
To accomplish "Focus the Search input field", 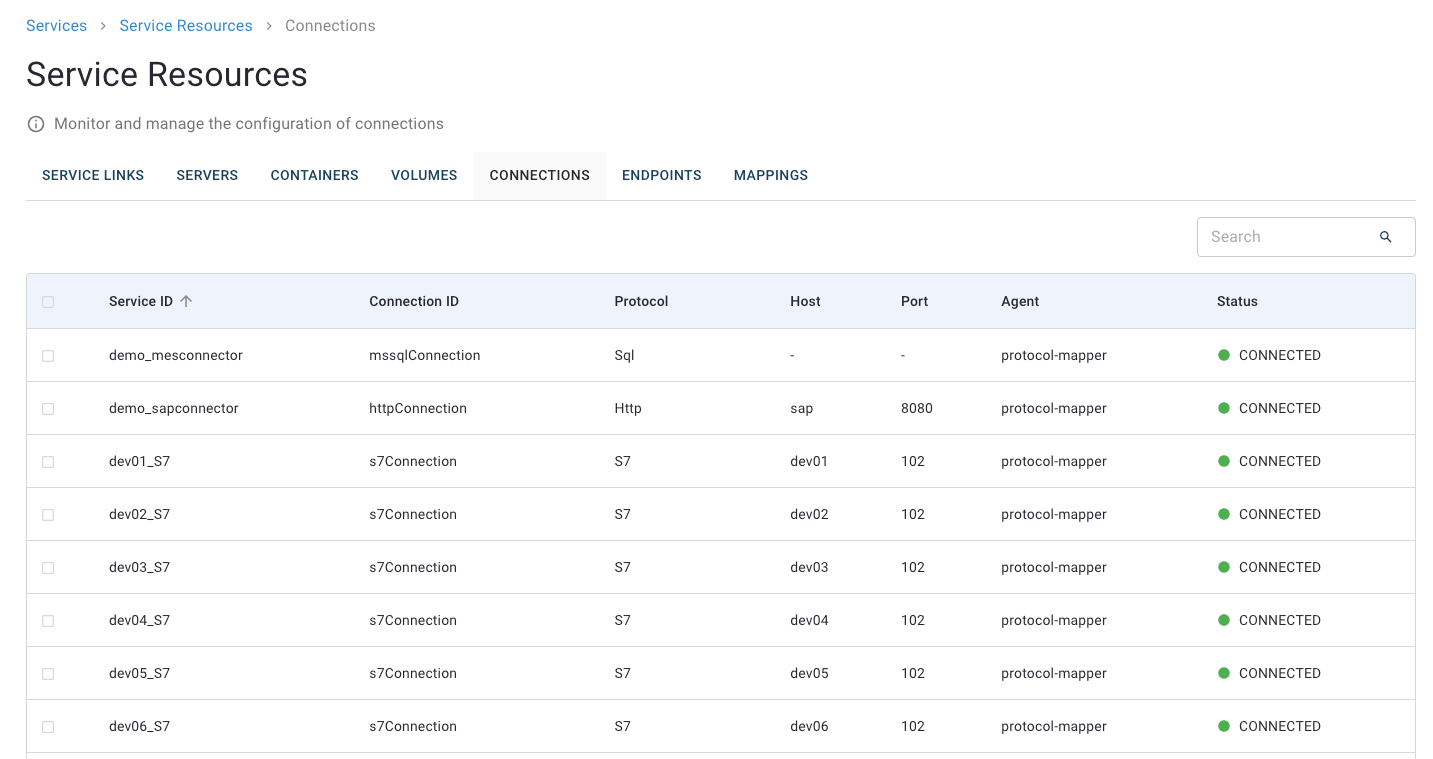I will click(1285, 237).
